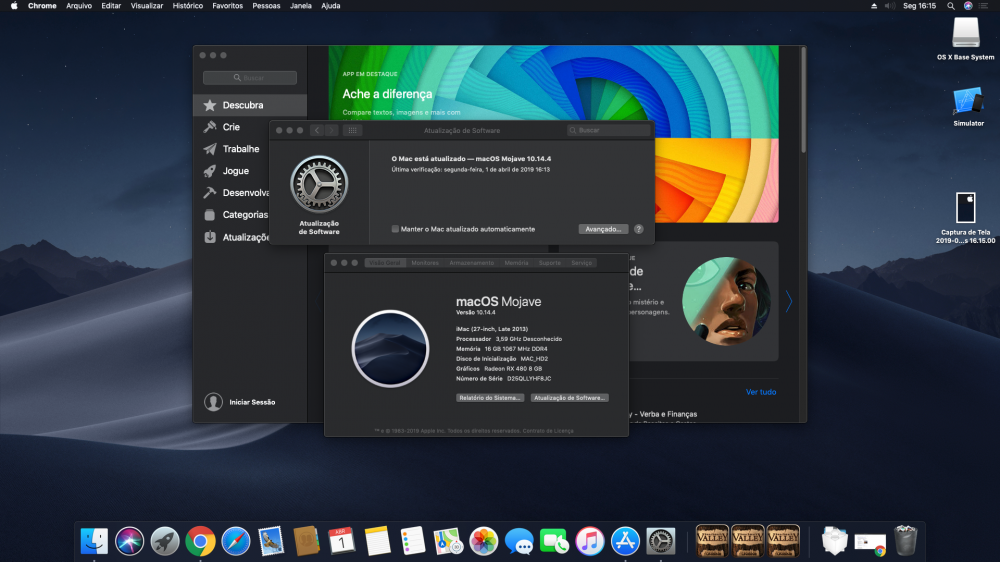This screenshot has height=562, width=1000.
Task: Open the Editar menu
Action: tap(111, 6)
